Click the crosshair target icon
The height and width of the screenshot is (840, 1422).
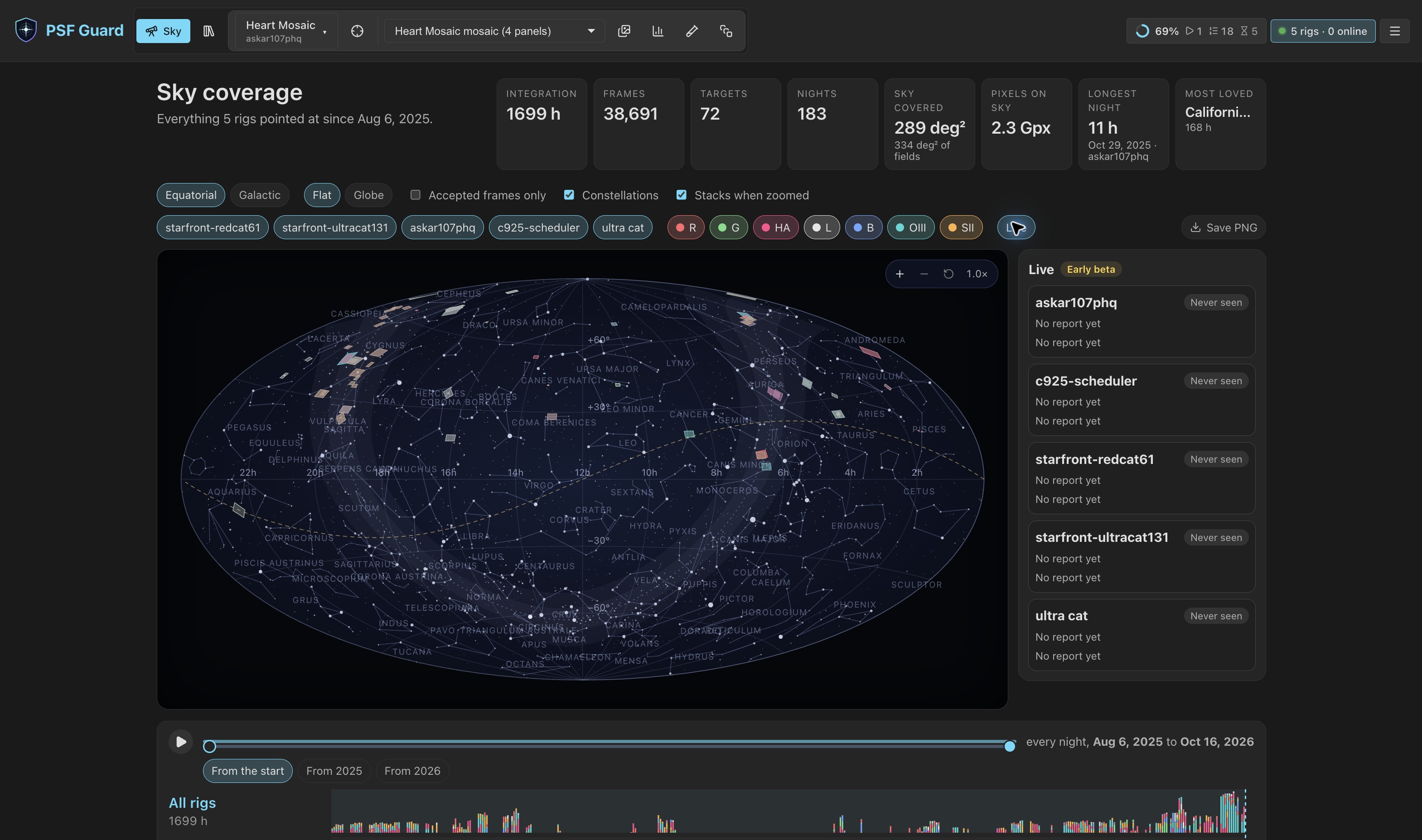click(x=357, y=31)
